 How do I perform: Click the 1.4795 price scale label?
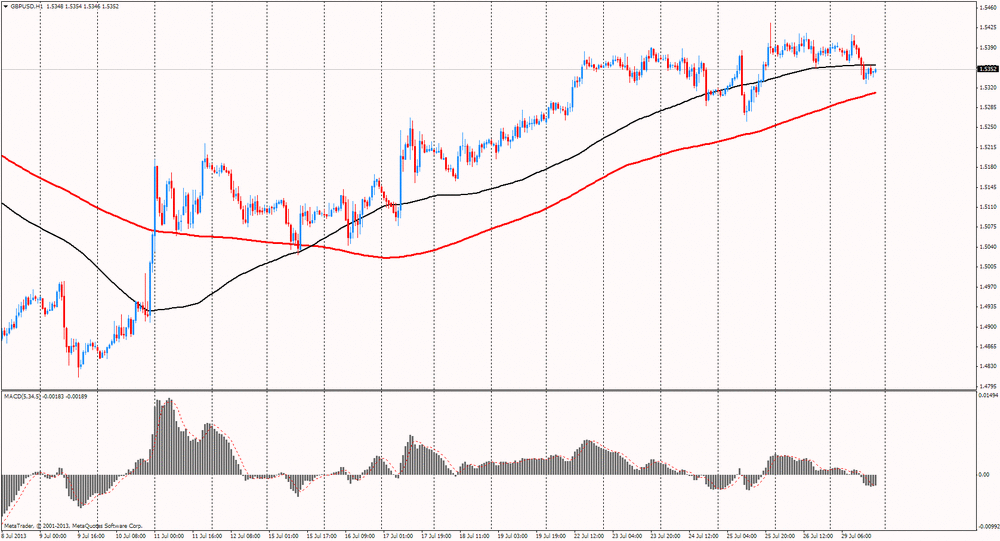[987, 386]
